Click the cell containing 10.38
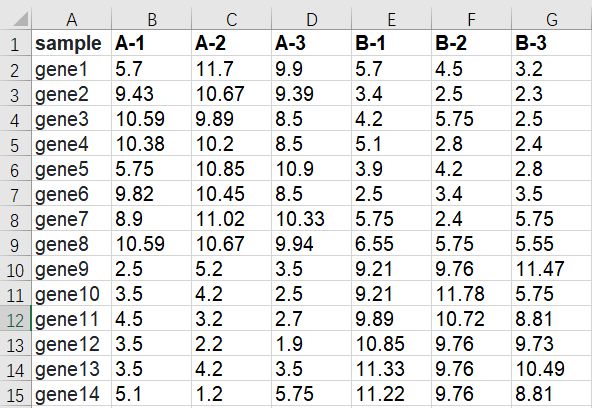Image resolution: width=592 pixels, height=408 pixels. click(x=151, y=143)
